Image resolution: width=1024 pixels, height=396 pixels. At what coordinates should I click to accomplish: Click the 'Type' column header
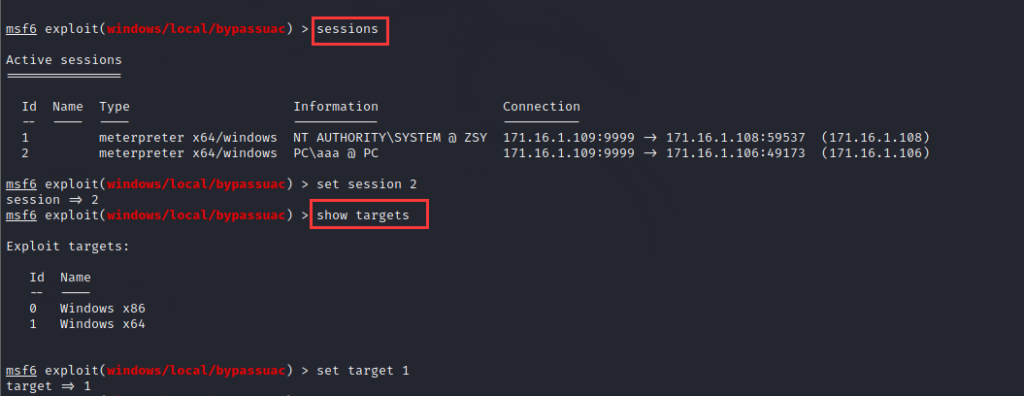point(114,107)
